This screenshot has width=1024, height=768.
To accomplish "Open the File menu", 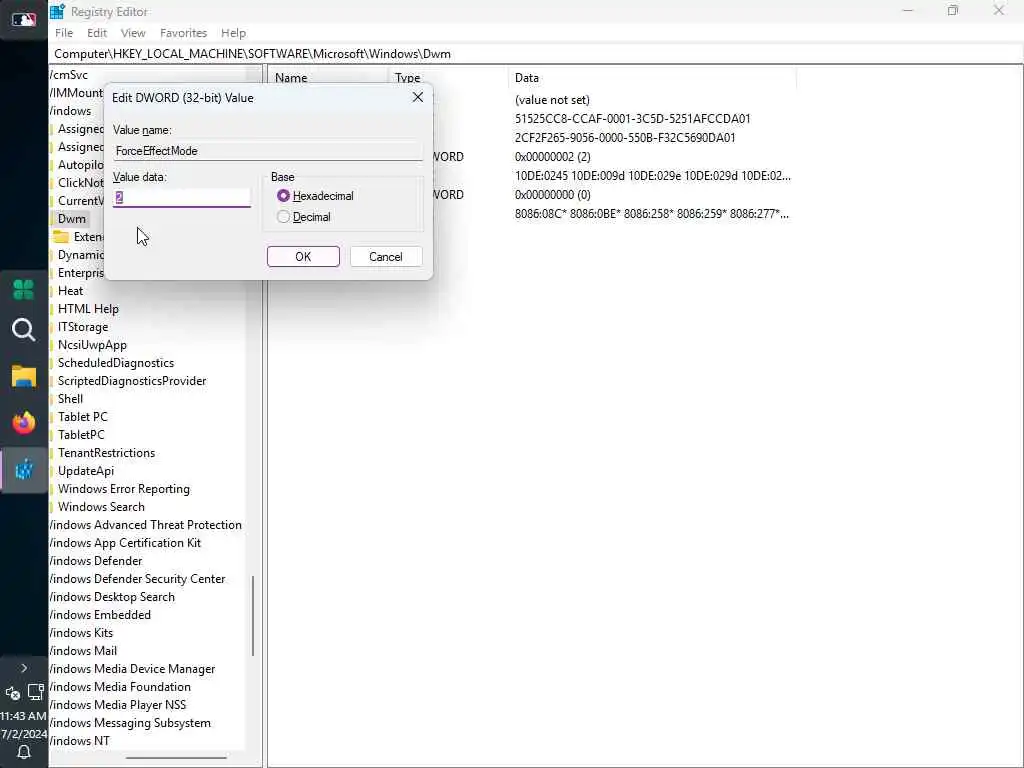I will [64, 33].
